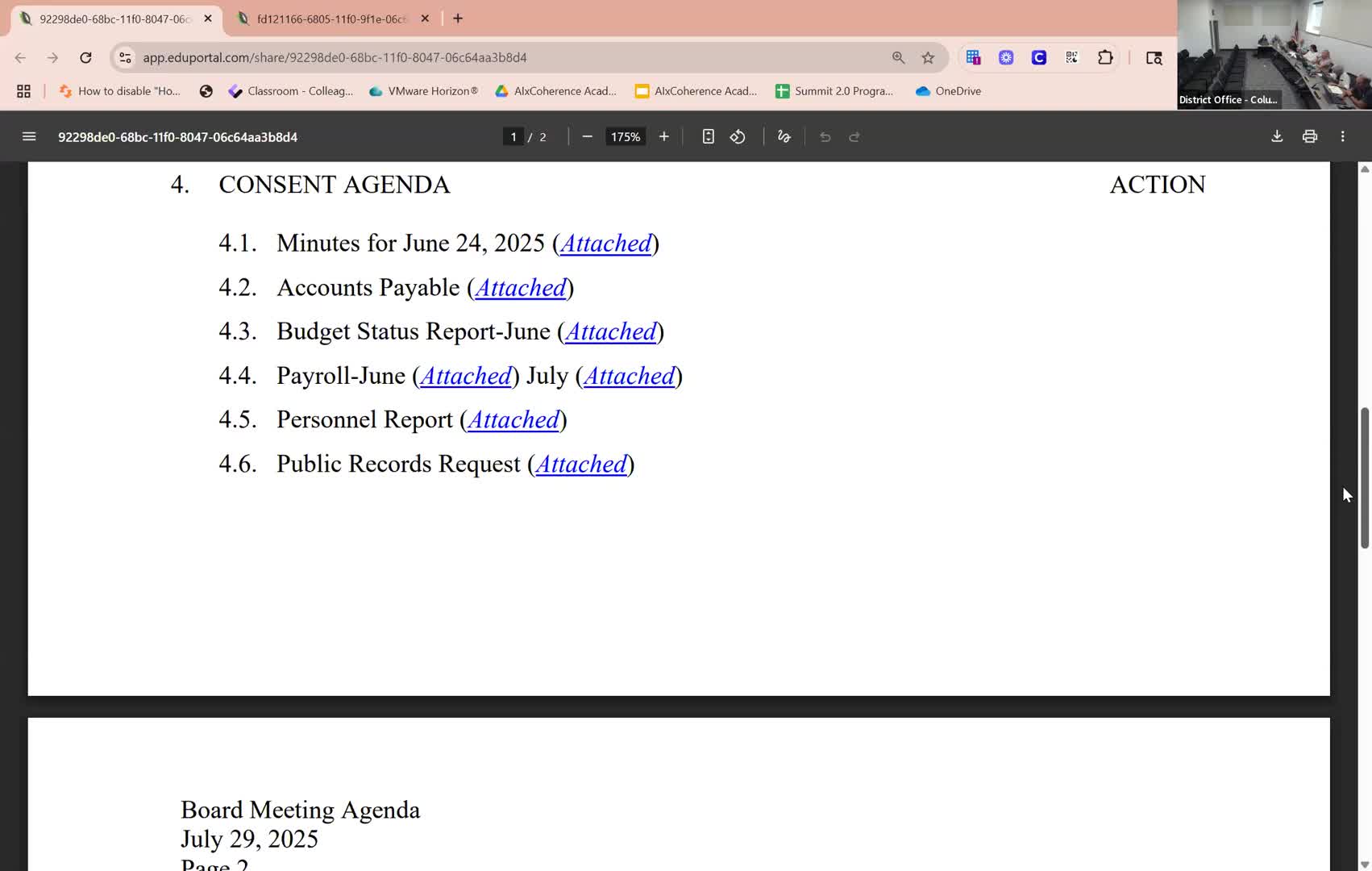Activate the draw annotation tool
Screen dimensions: 1372x871
coord(784,137)
